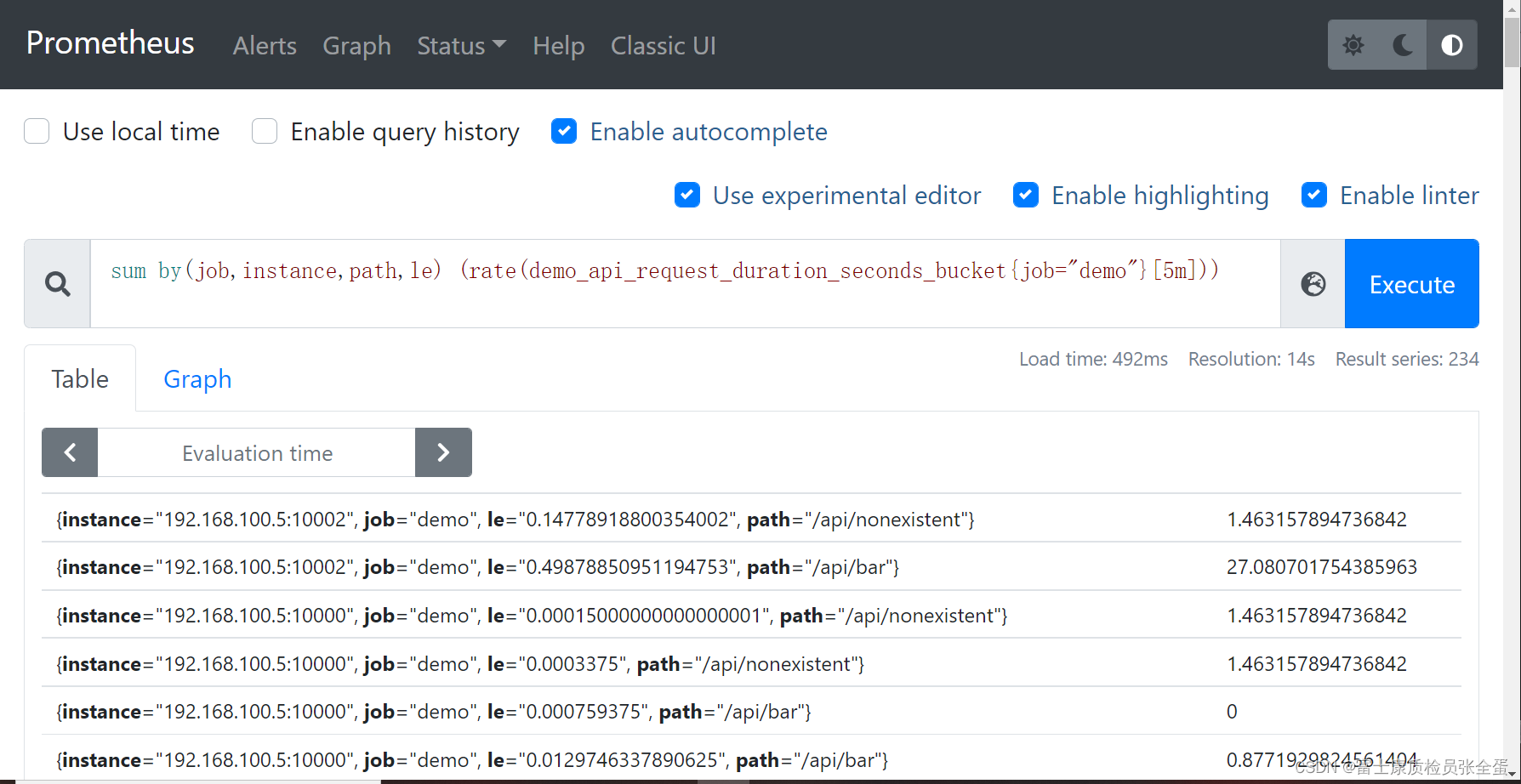Click the row with le="0.000759375"

click(x=751, y=711)
